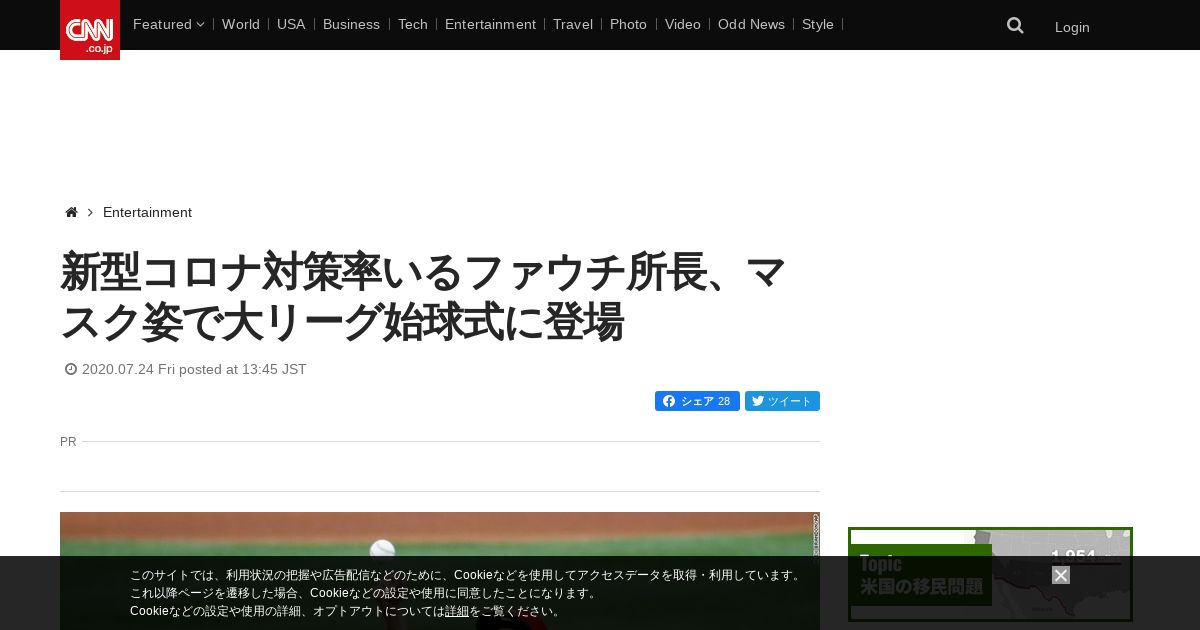Open the Entertainment nav section
This screenshot has width=1200, height=630.
pos(490,24)
